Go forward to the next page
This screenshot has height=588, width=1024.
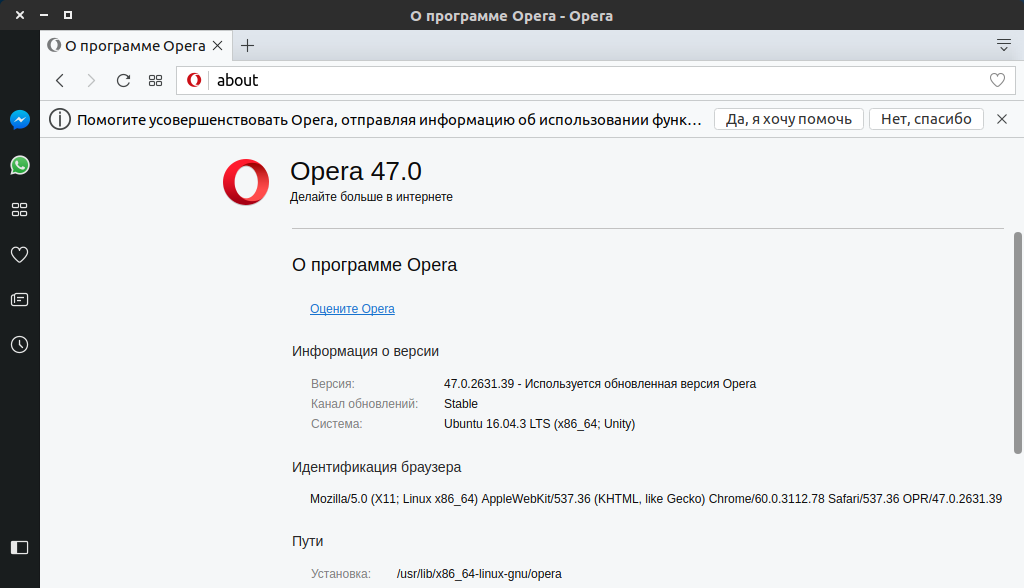click(x=91, y=80)
